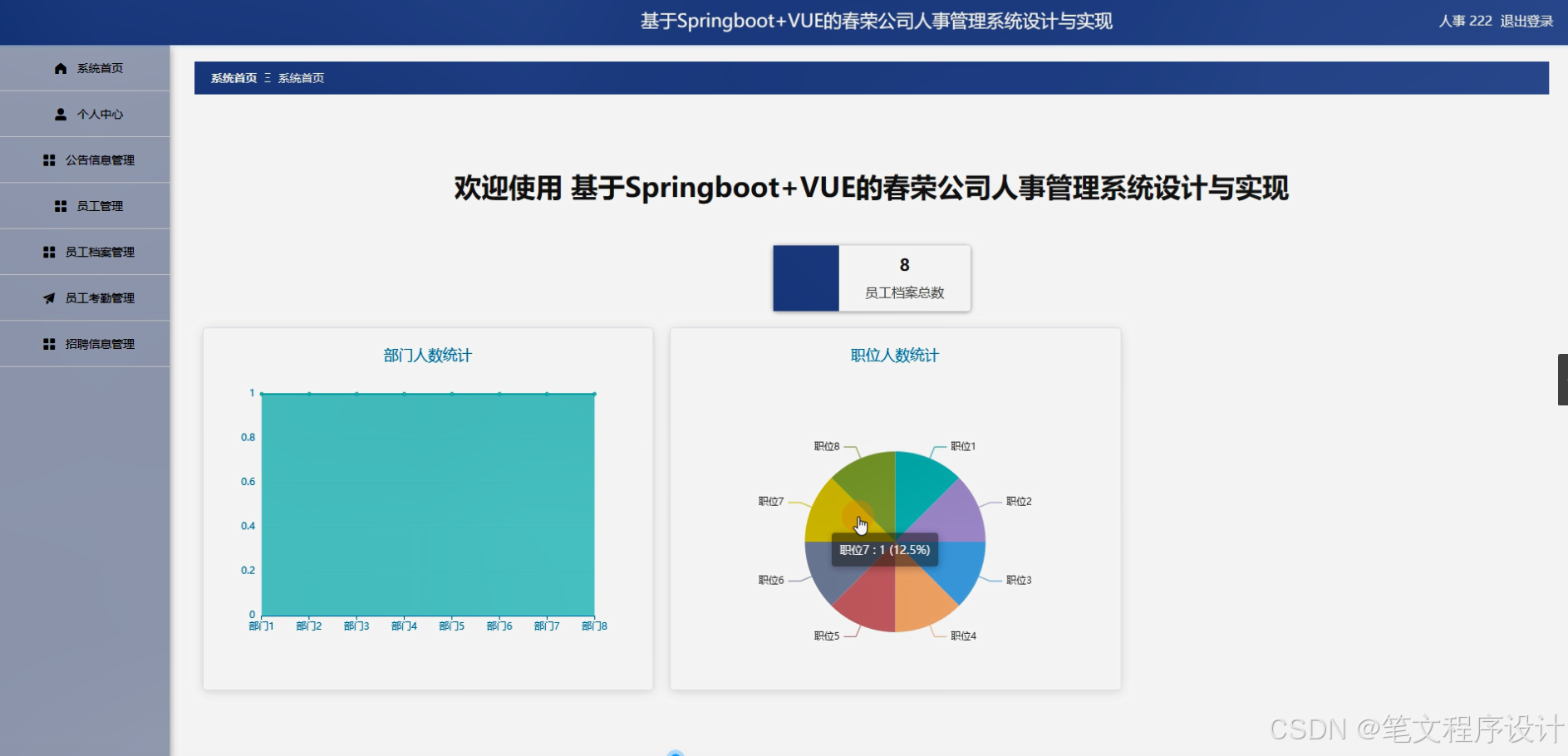Click the grid icon beside 公告信息管理

pyautogui.click(x=50, y=160)
